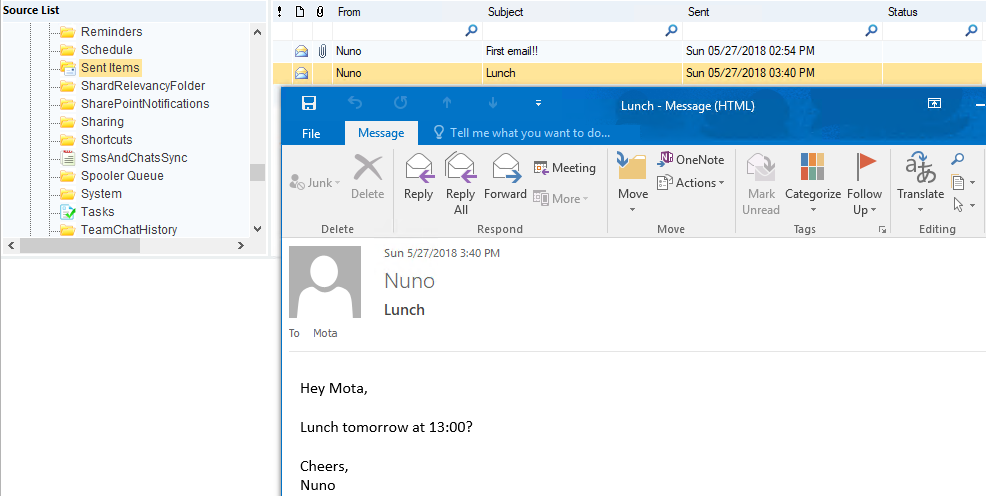This screenshot has width=986, height=496.
Task: Forward the Lunch message
Action: click(x=505, y=177)
